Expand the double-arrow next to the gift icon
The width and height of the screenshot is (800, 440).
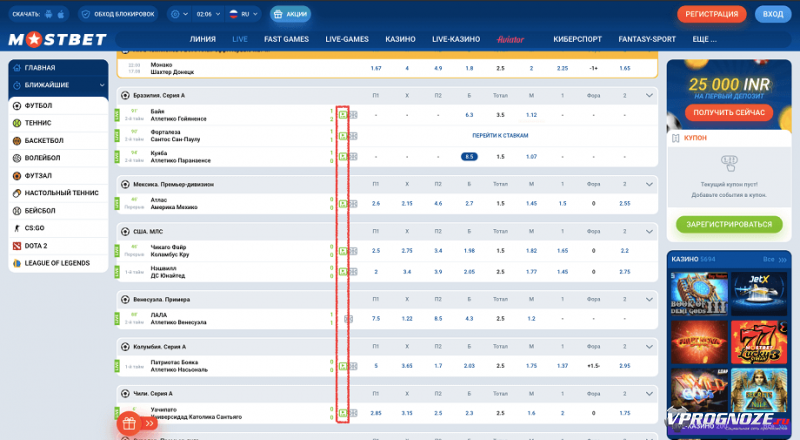click(149, 423)
